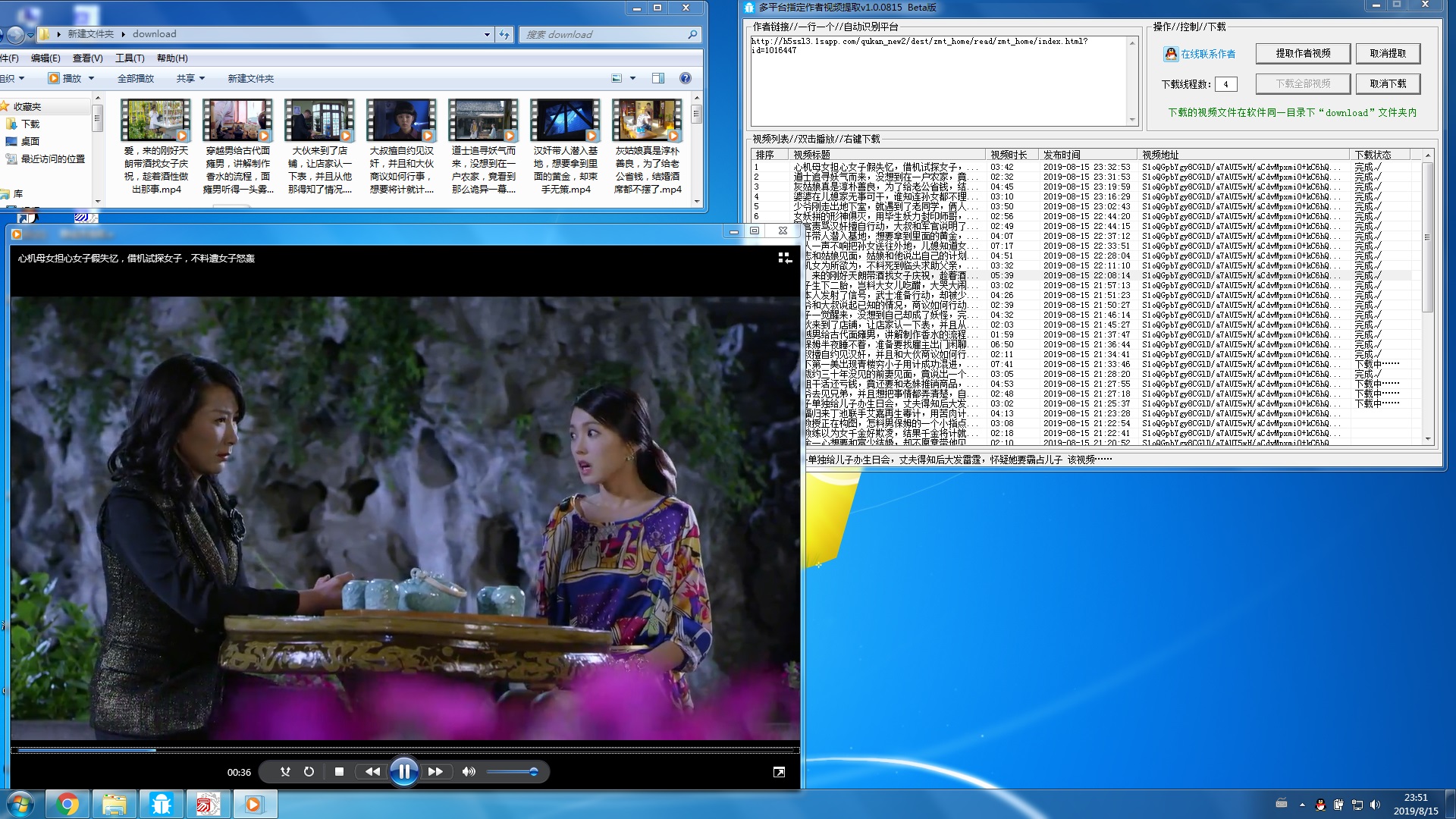Click 下载全部视频 button
Viewport: 1456px width, 819px height.
tap(1303, 83)
